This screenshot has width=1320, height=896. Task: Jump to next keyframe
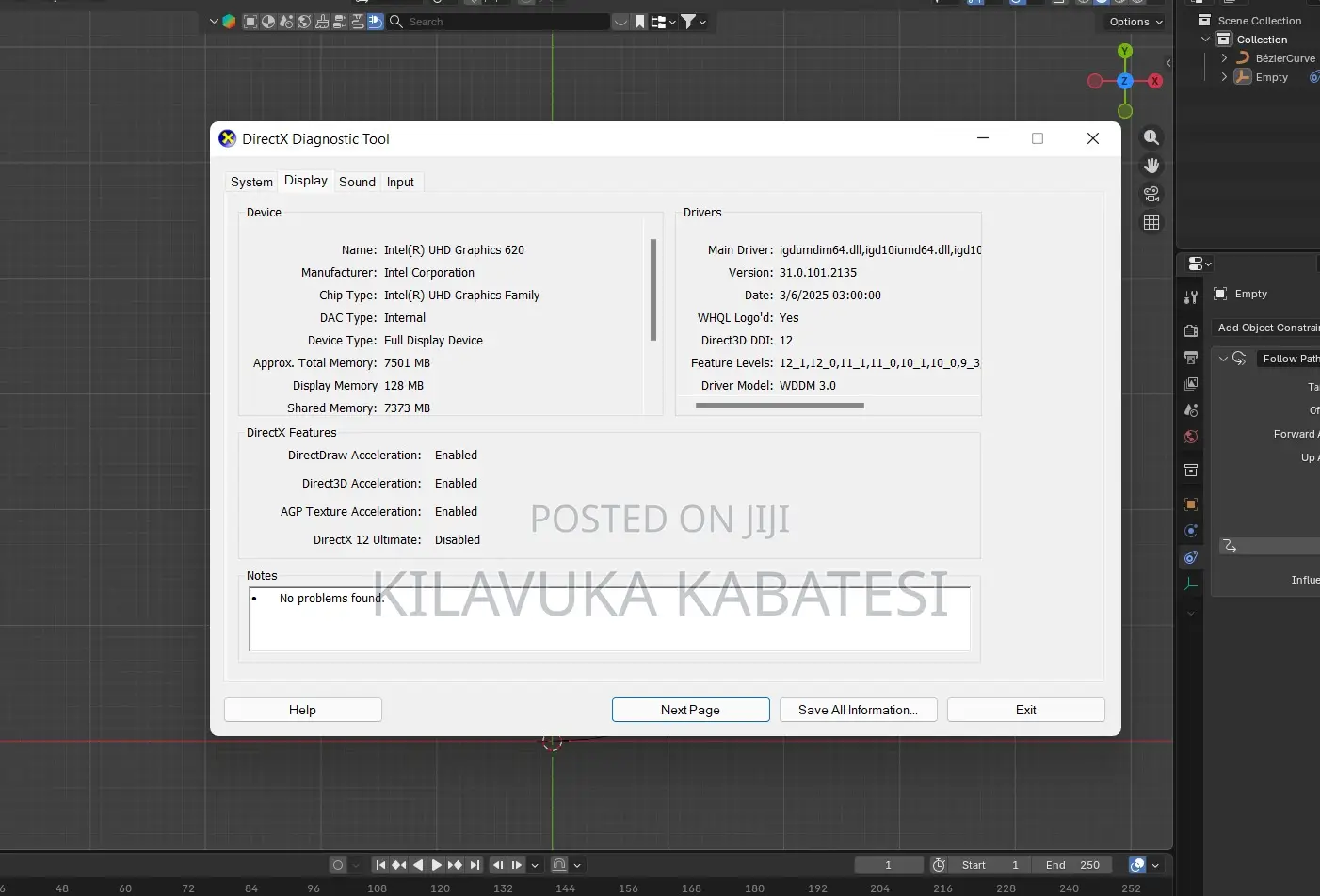[x=456, y=865]
